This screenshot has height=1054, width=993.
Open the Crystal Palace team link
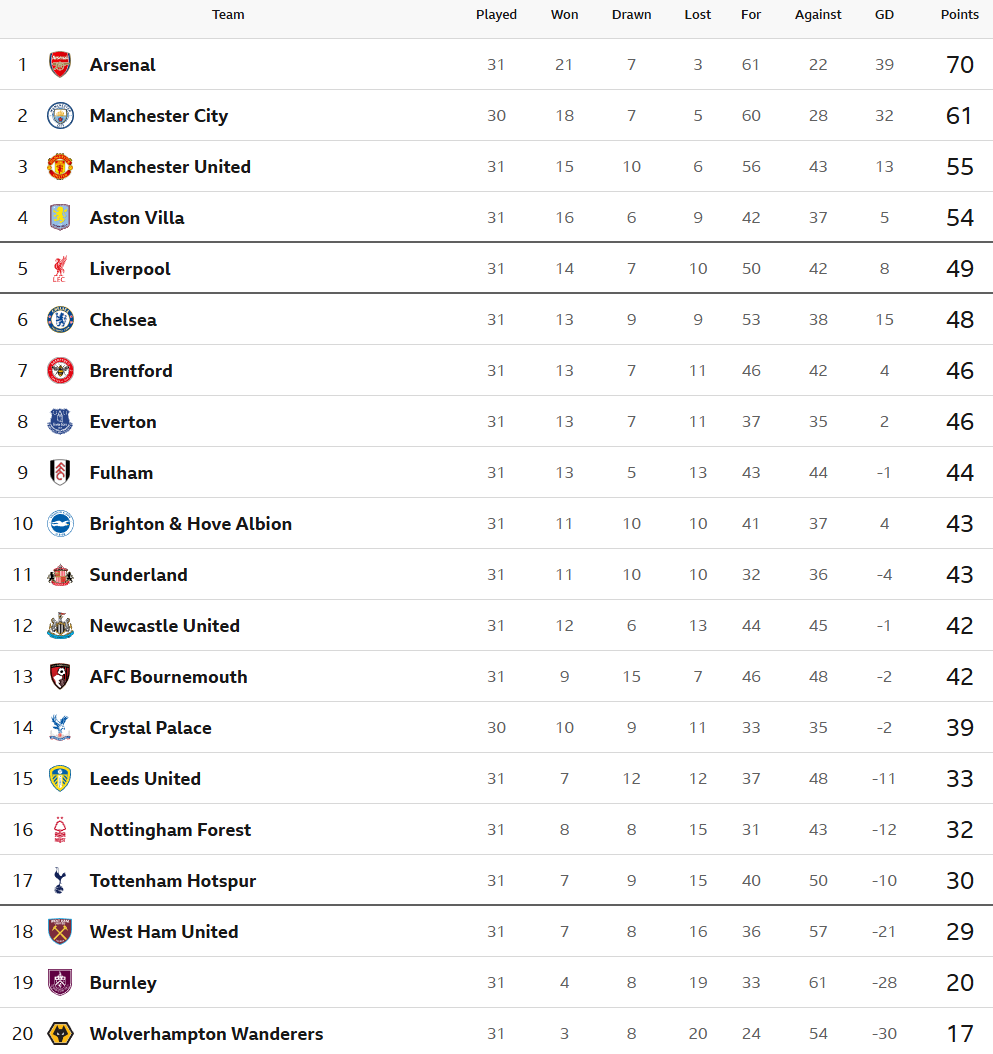coord(150,728)
